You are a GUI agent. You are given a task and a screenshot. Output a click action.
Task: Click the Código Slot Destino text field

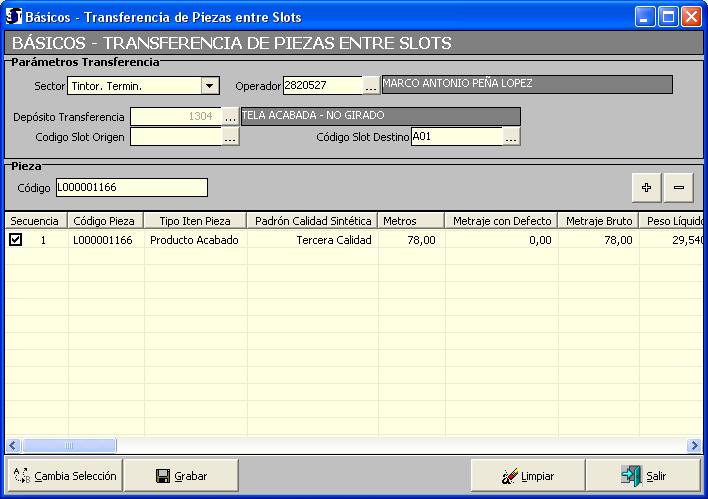455,137
